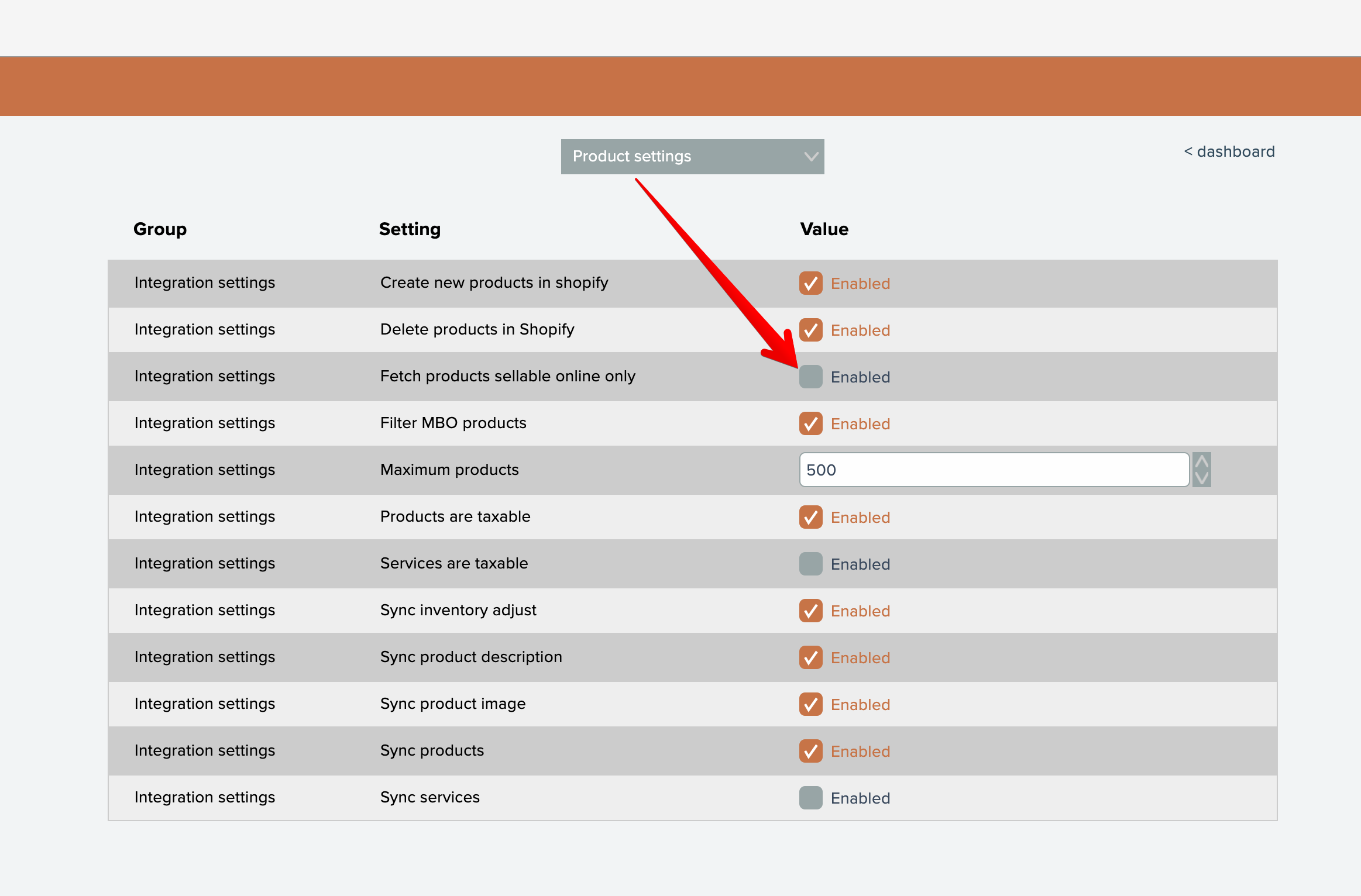Enable Sync services checkbox
Screen dimensions: 1361x896
[x=810, y=798]
